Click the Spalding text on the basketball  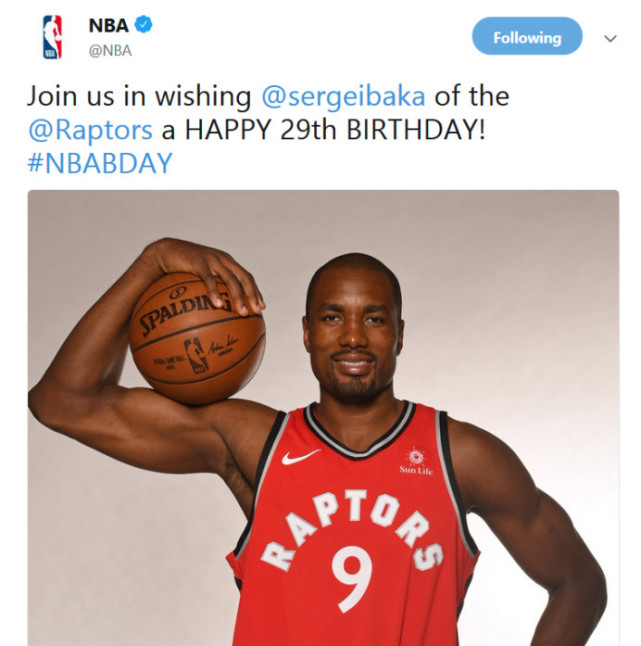click(x=184, y=312)
